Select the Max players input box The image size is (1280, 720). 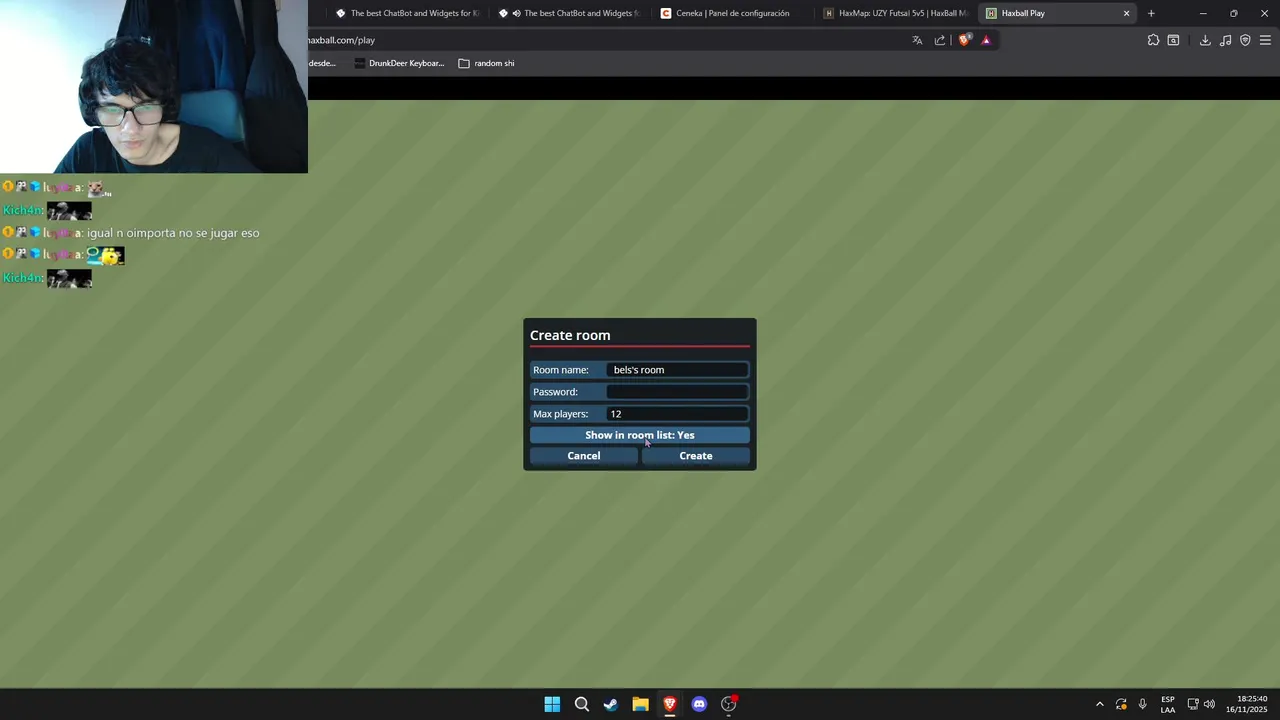[677, 414]
